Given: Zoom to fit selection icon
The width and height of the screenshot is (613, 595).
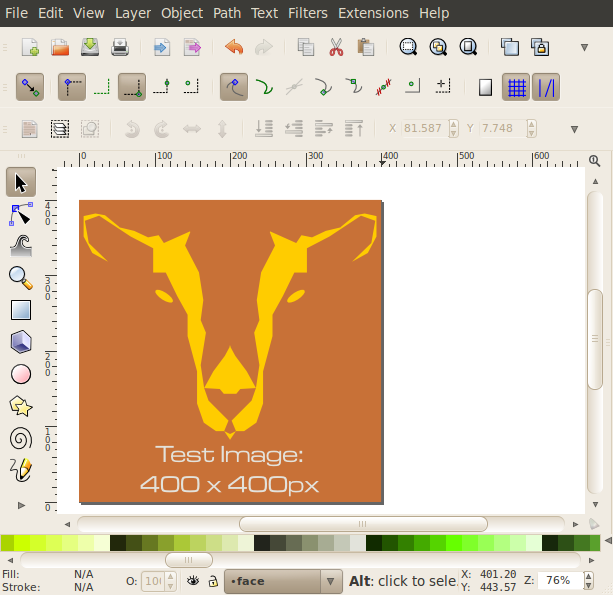Looking at the screenshot, I should coord(408,47).
